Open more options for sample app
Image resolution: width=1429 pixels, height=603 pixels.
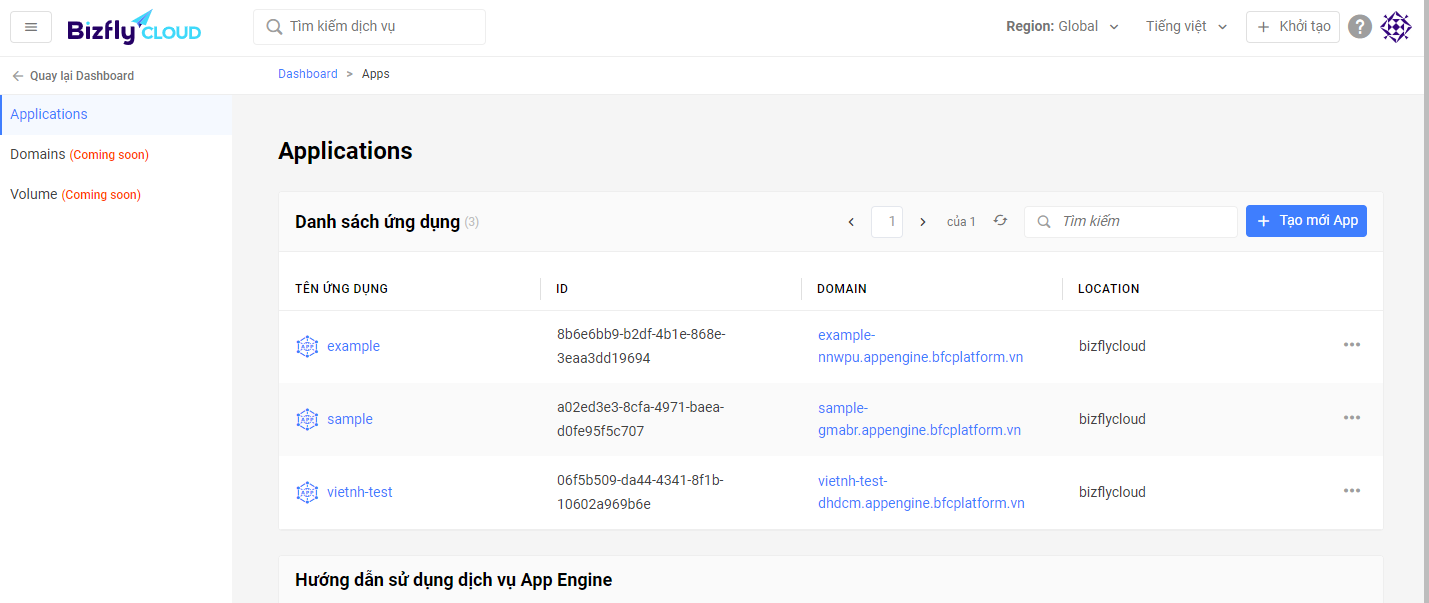[1351, 418]
